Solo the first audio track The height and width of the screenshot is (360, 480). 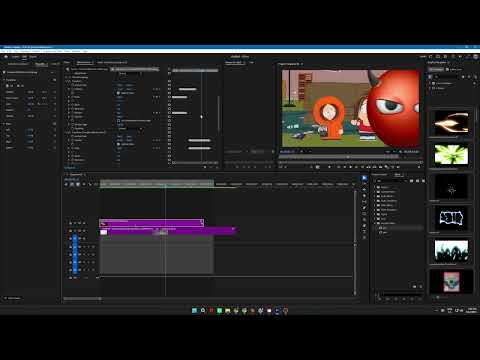click(89, 247)
